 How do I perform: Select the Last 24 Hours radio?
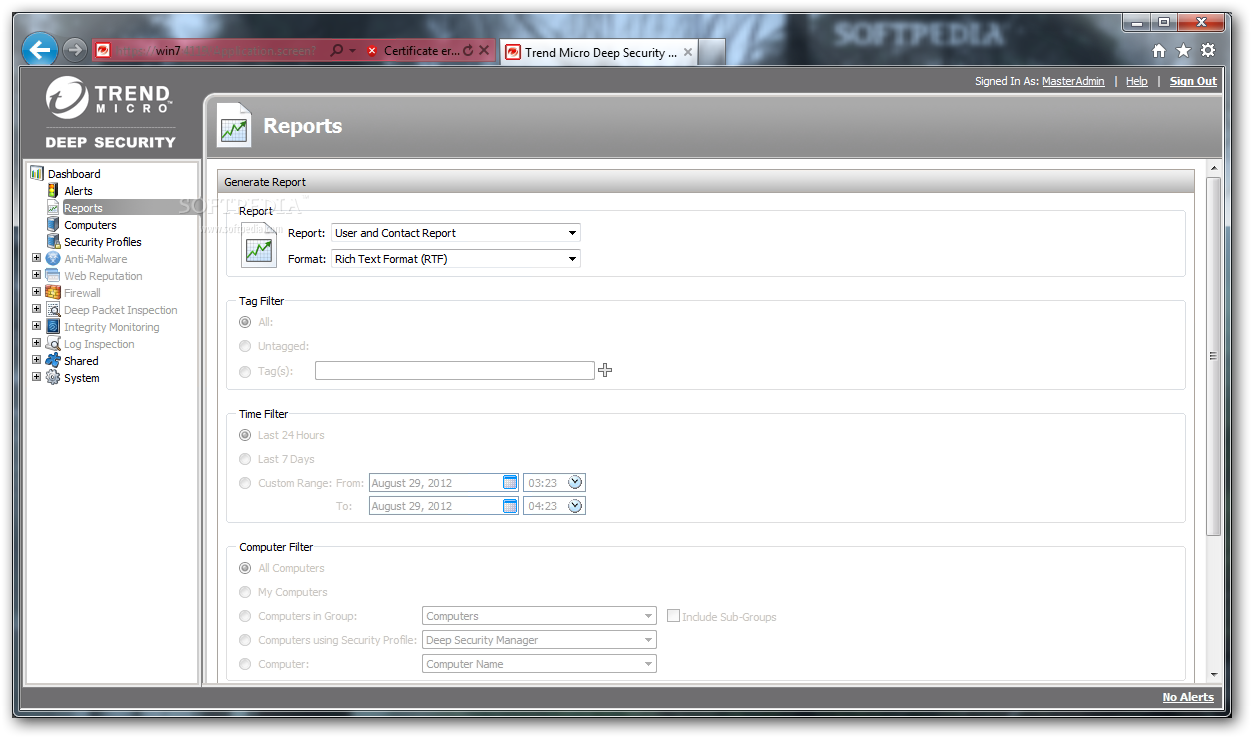(x=245, y=435)
